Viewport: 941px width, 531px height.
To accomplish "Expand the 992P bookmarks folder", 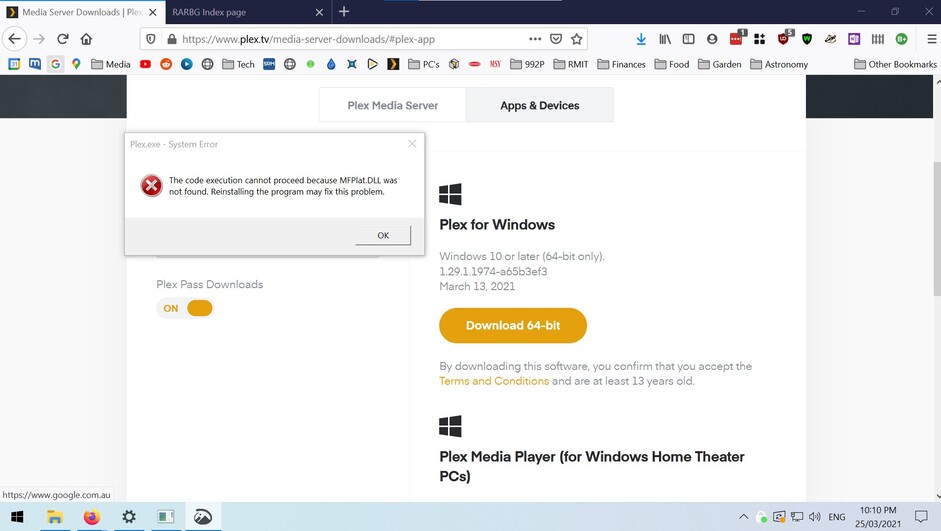I will point(527,64).
